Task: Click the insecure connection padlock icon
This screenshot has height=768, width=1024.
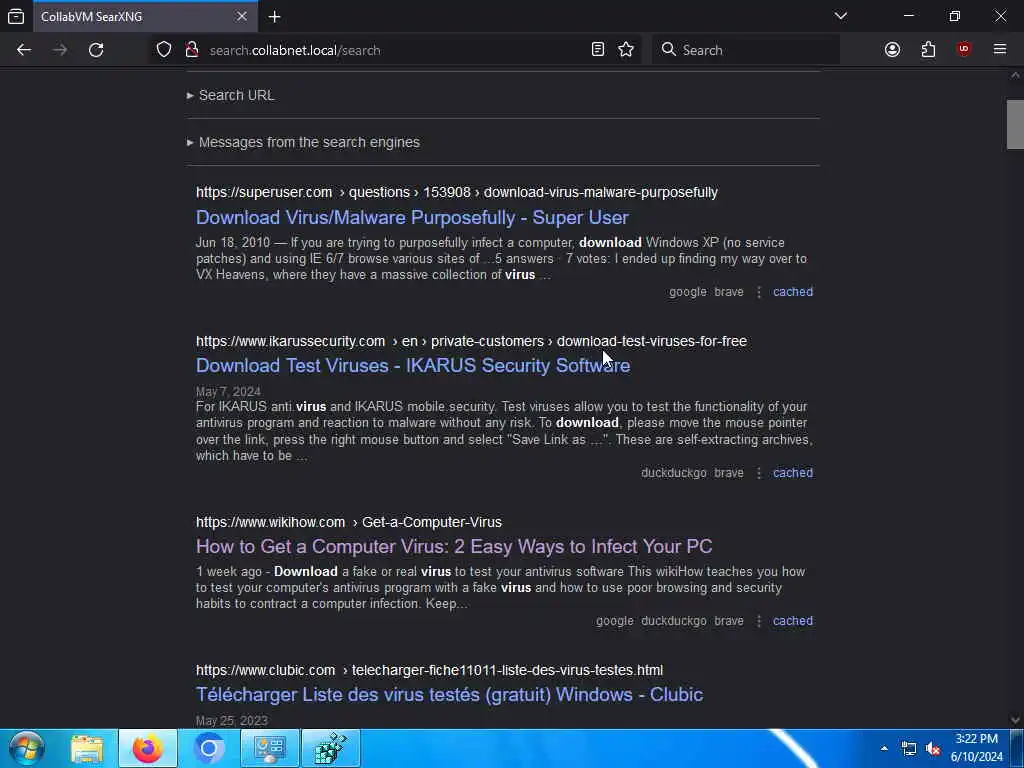Action: [x=191, y=50]
